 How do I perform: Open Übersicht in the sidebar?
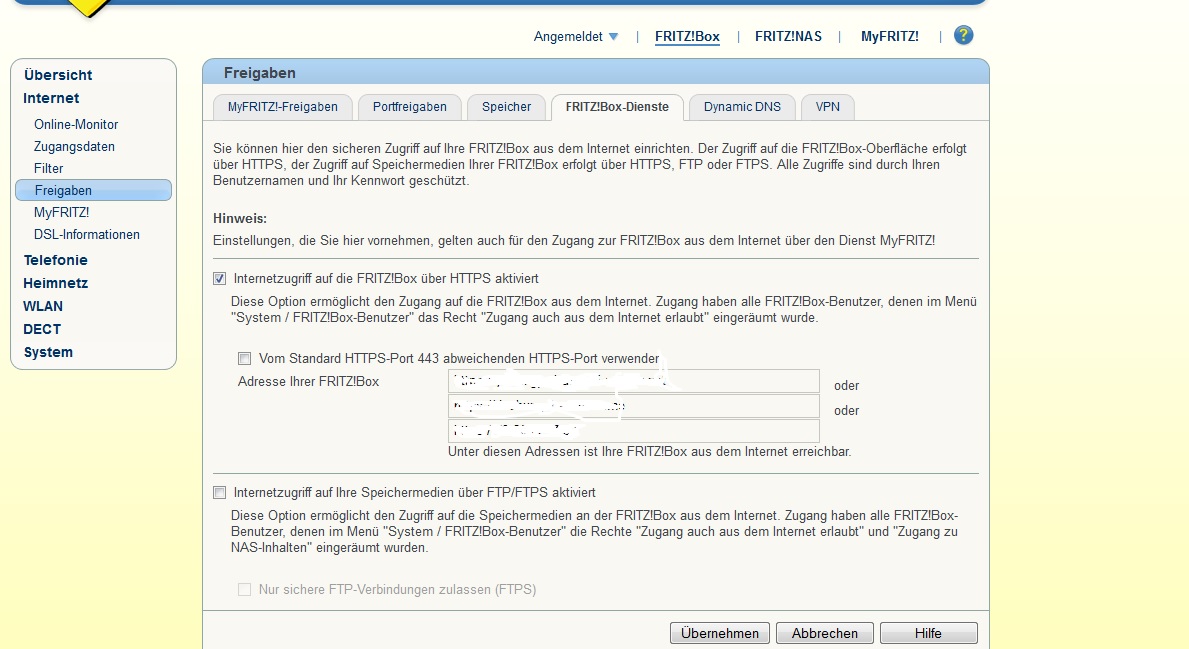click(x=58, y=75)
